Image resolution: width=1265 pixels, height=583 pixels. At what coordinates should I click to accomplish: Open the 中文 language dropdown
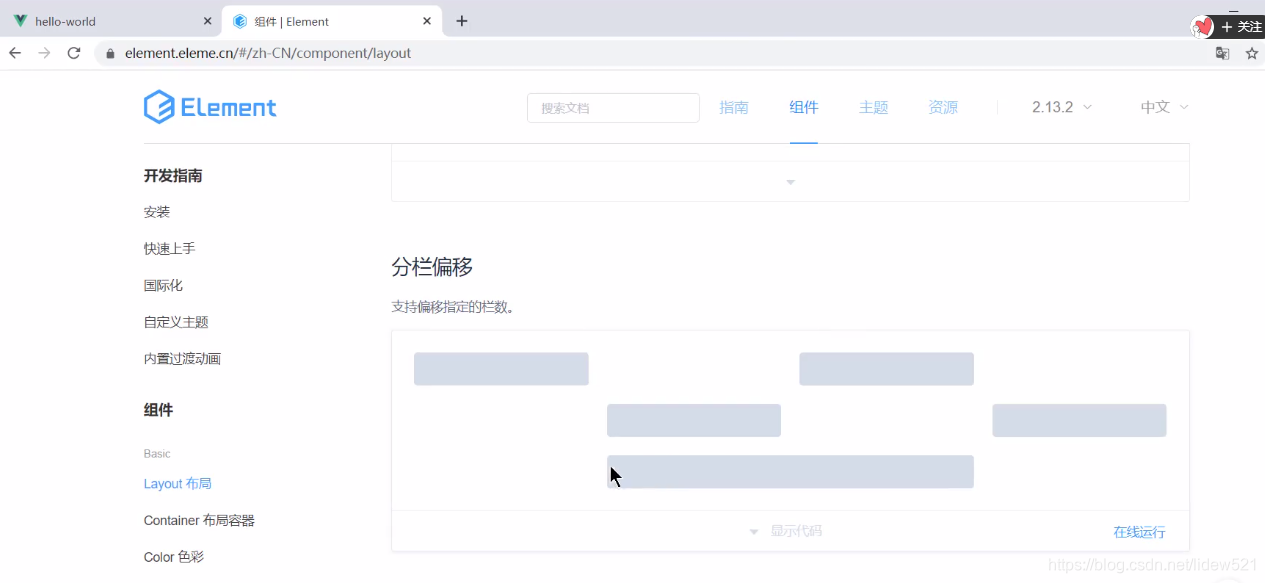(x=1165, y=107)
